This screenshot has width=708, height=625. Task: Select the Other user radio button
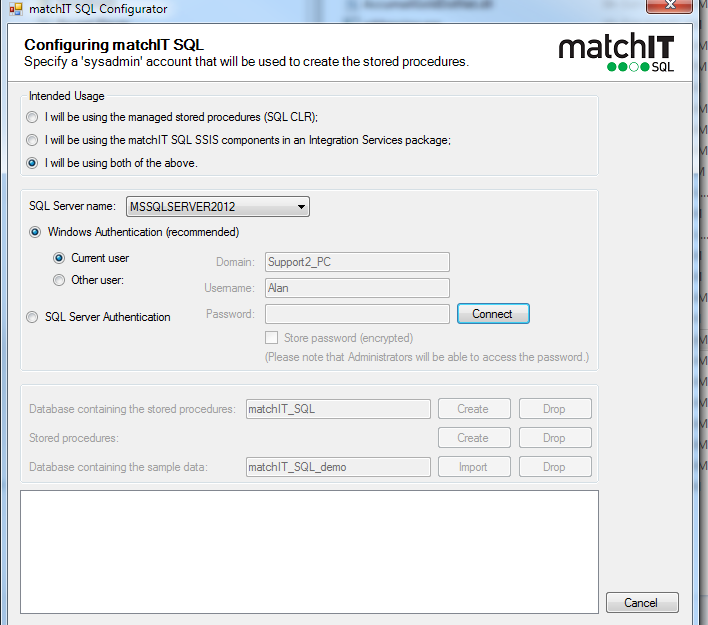coord(59,280)
